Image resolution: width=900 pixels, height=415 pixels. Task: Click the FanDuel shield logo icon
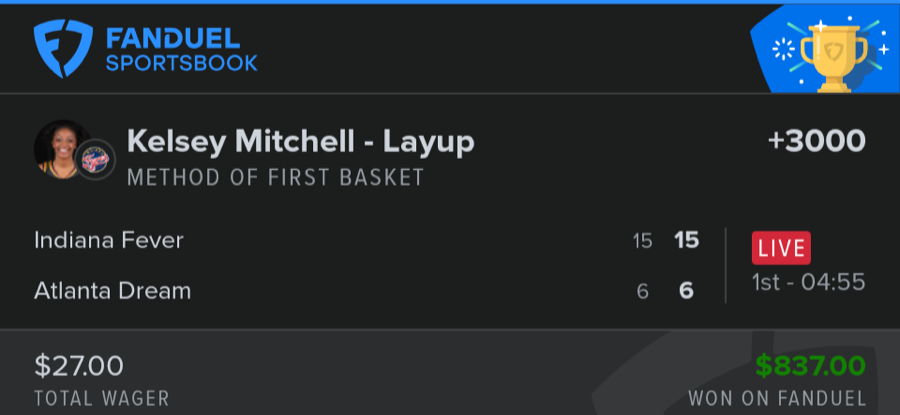coord(63,49)
